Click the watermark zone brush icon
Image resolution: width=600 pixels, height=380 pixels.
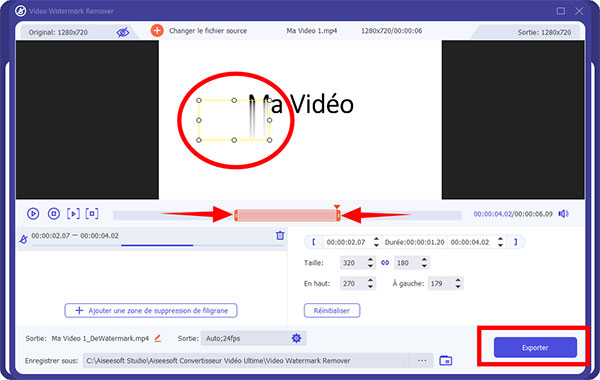pyautogui.click(x=23, y=240)
